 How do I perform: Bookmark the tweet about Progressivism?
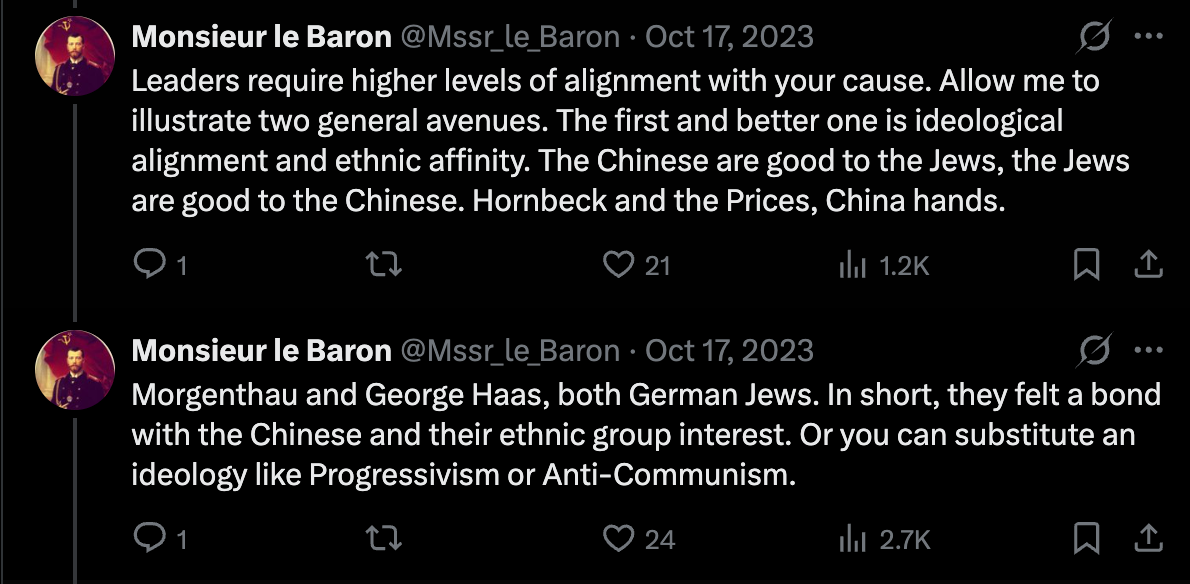click(x=1086, y=539)
